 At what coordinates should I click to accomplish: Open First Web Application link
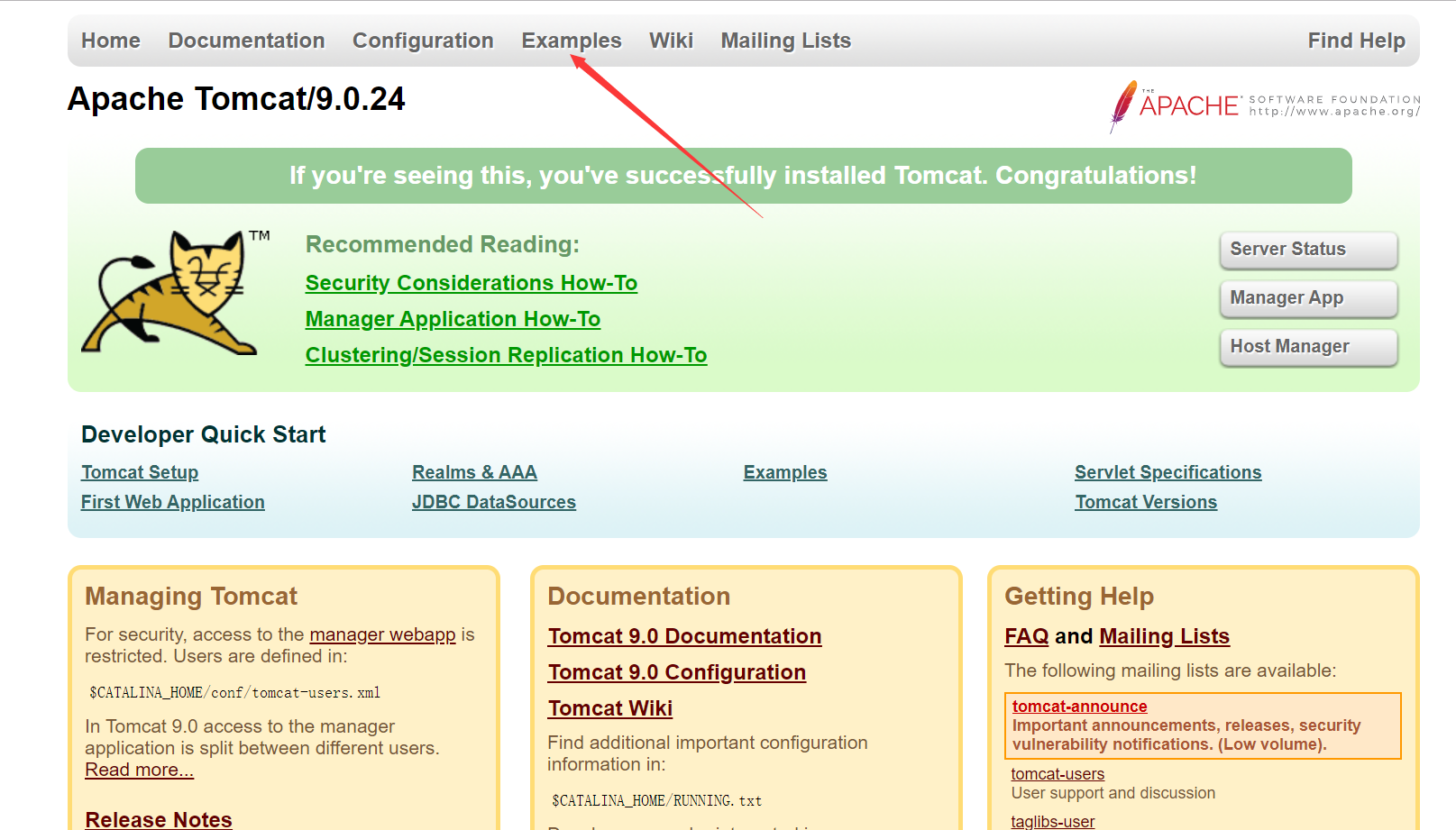click(173, 502)
